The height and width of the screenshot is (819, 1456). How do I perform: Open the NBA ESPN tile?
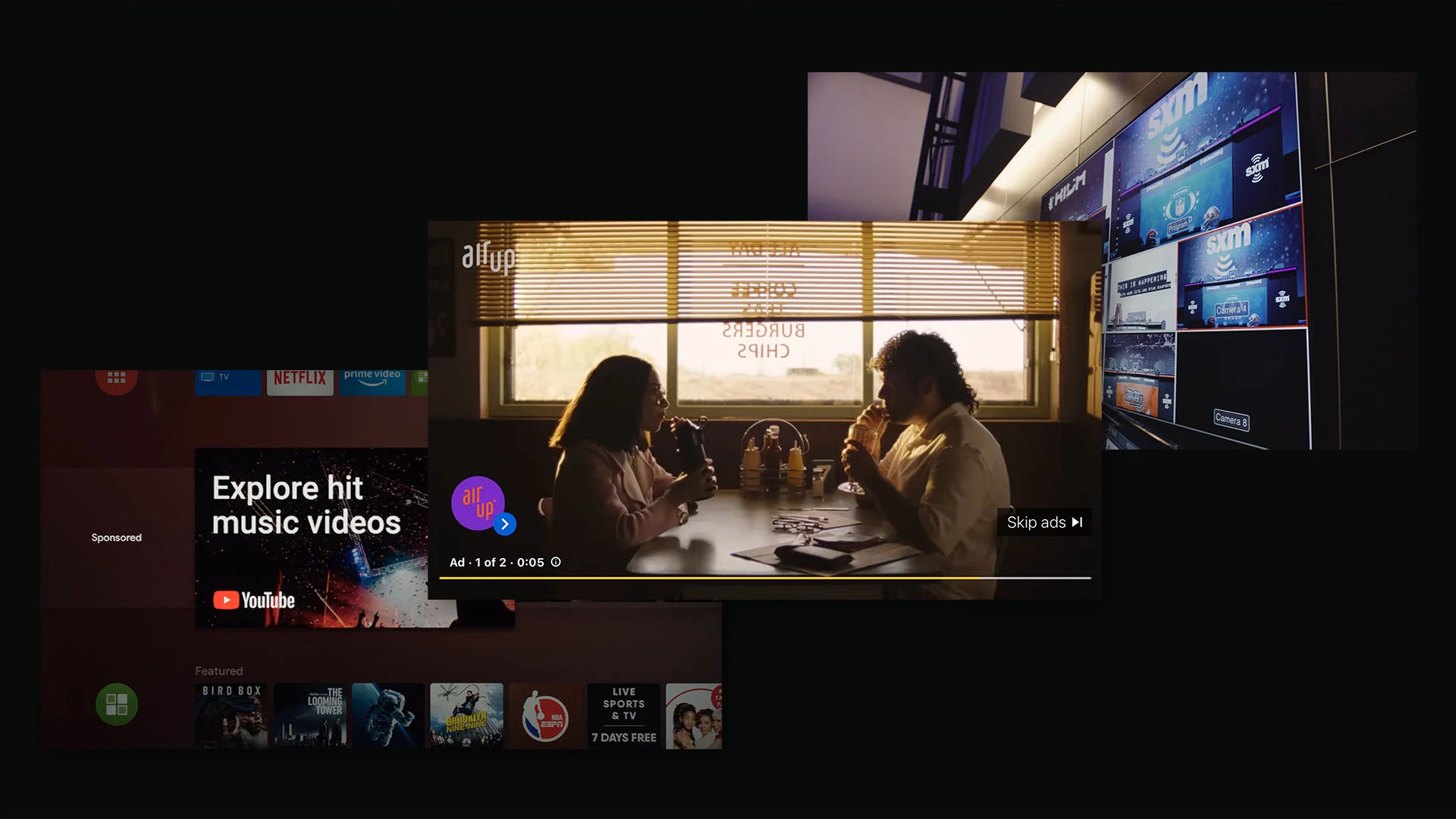pos(545,716)
